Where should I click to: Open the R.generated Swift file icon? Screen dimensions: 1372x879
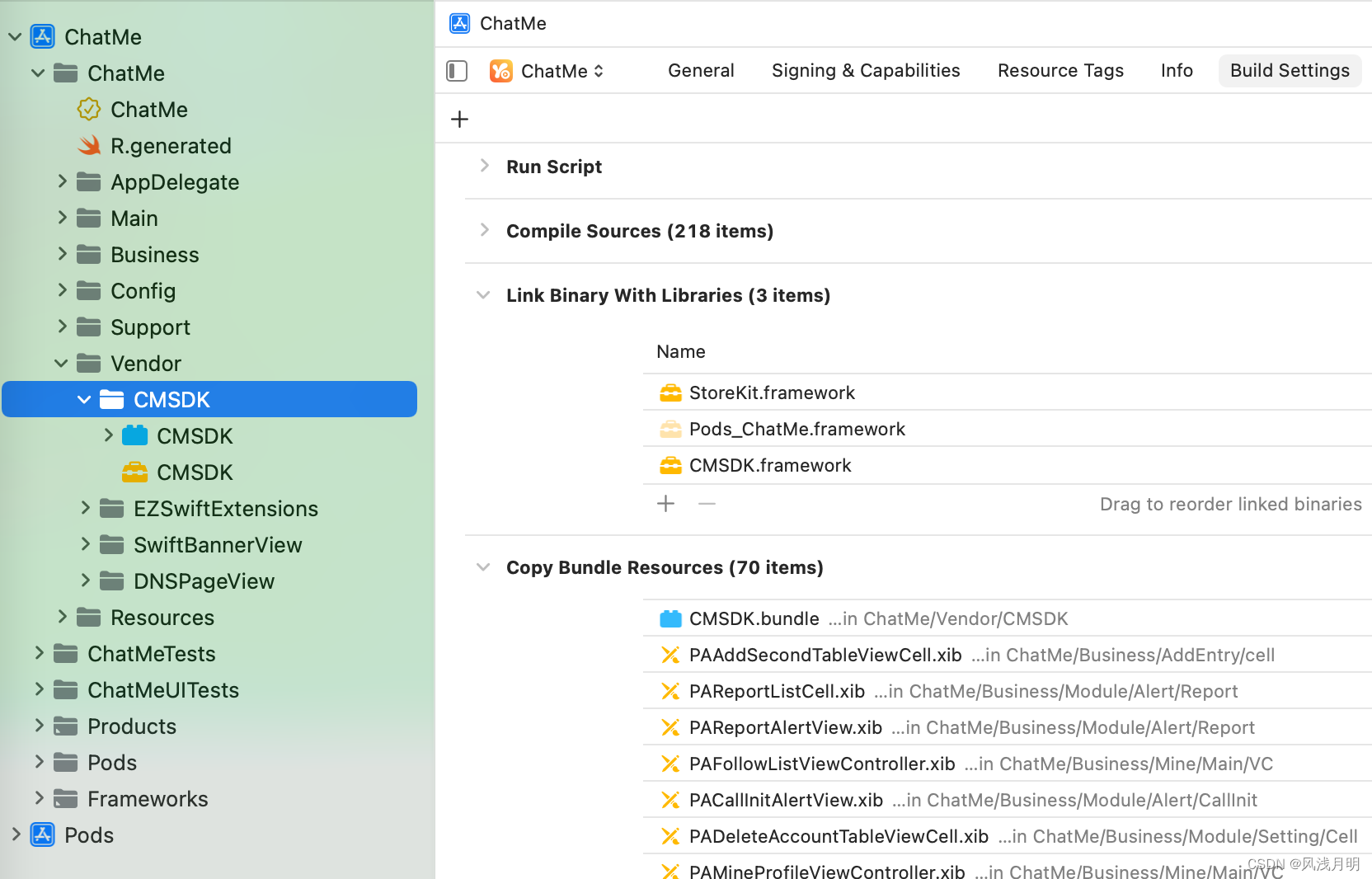click(x=89, y=145)
